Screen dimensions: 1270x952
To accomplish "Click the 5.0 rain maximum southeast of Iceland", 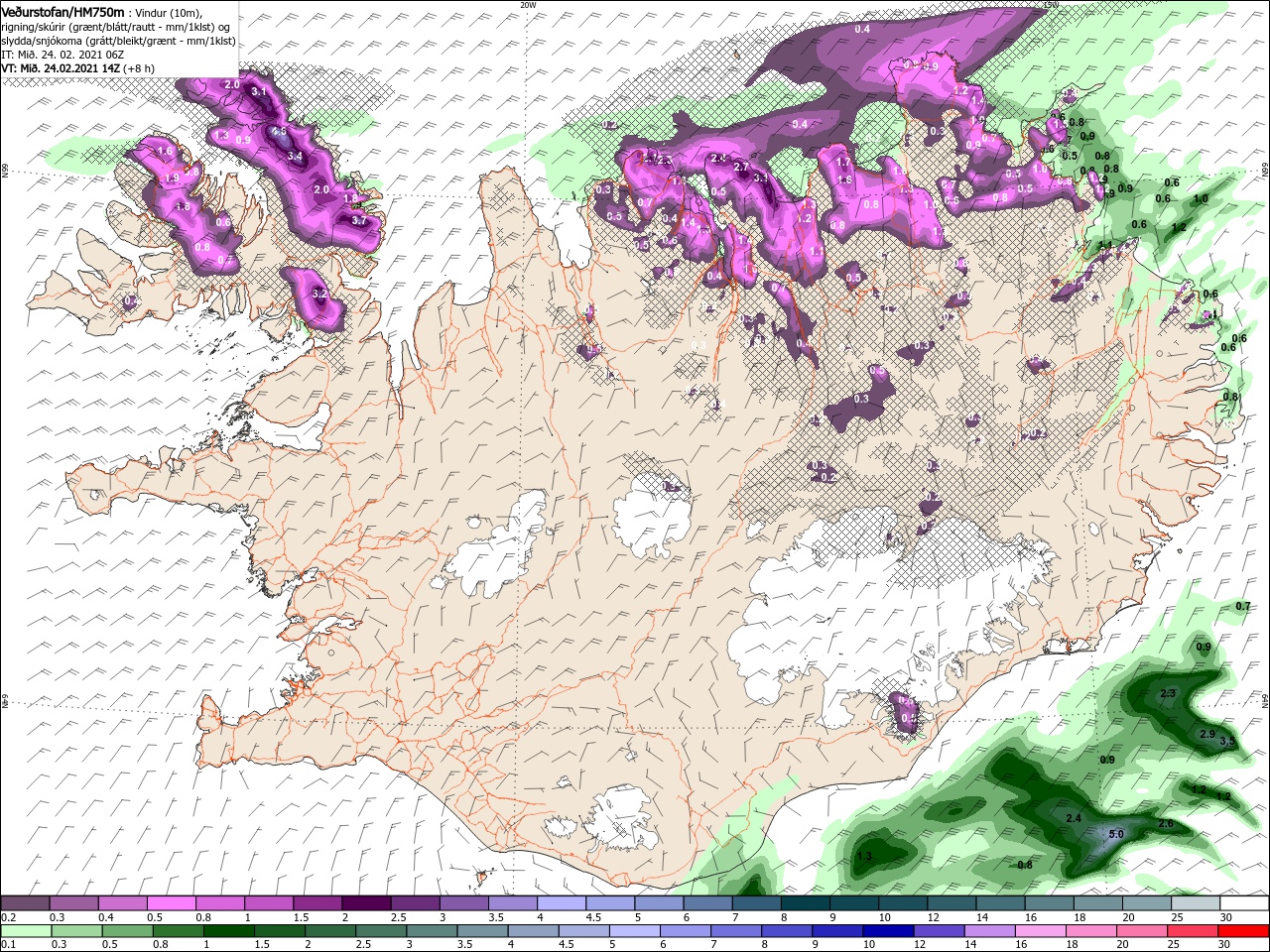I will point(1115,834).
